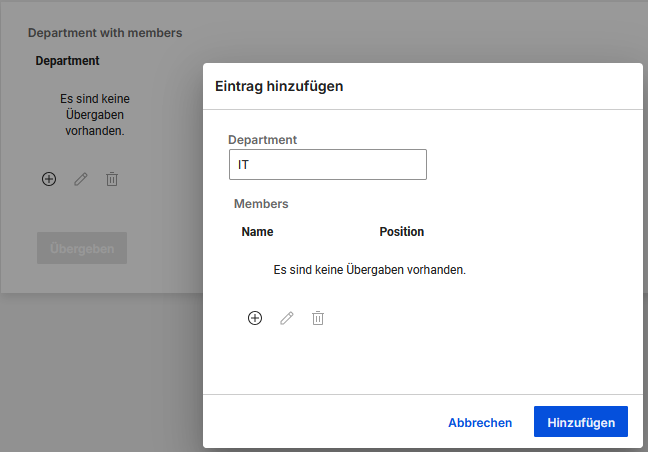Focus the Department input containing IT
This screenshot has height=452, width=648.
tap(327, 164)
